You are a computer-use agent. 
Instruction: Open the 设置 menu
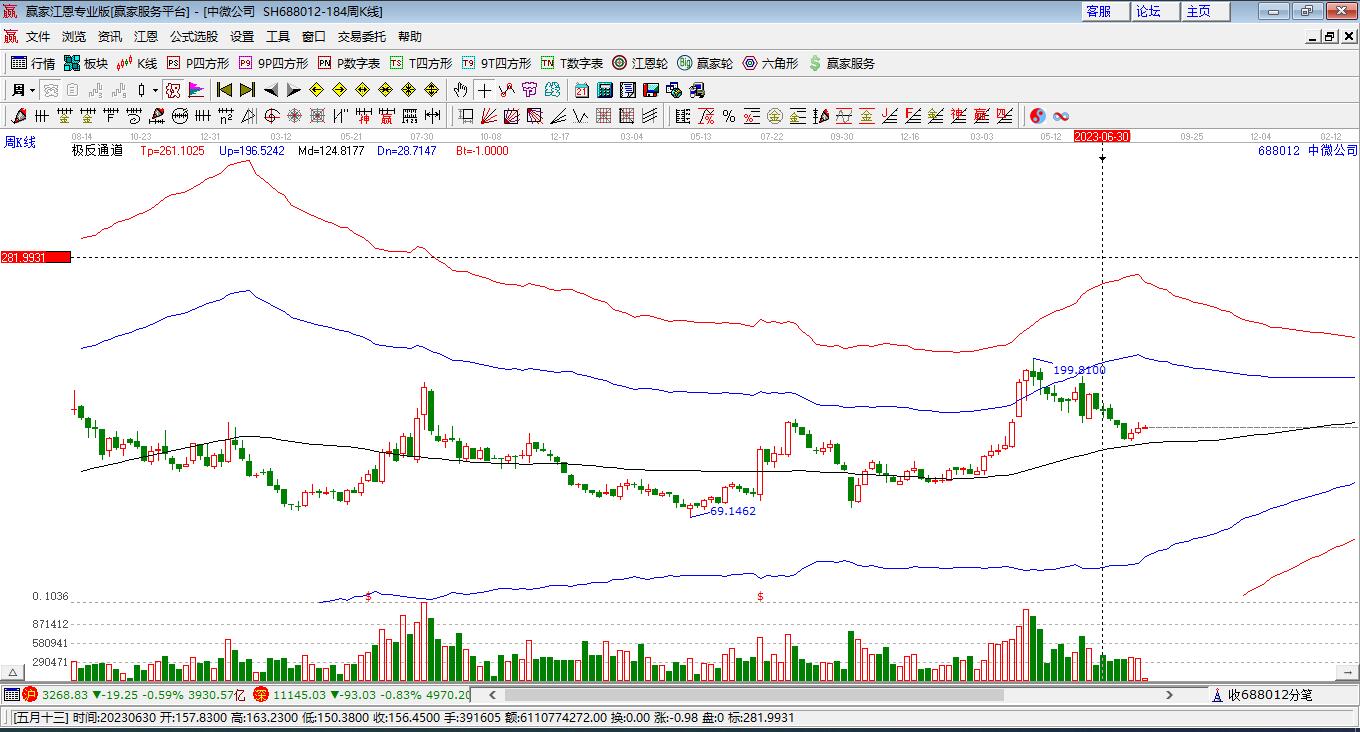[x=242, y=37]
